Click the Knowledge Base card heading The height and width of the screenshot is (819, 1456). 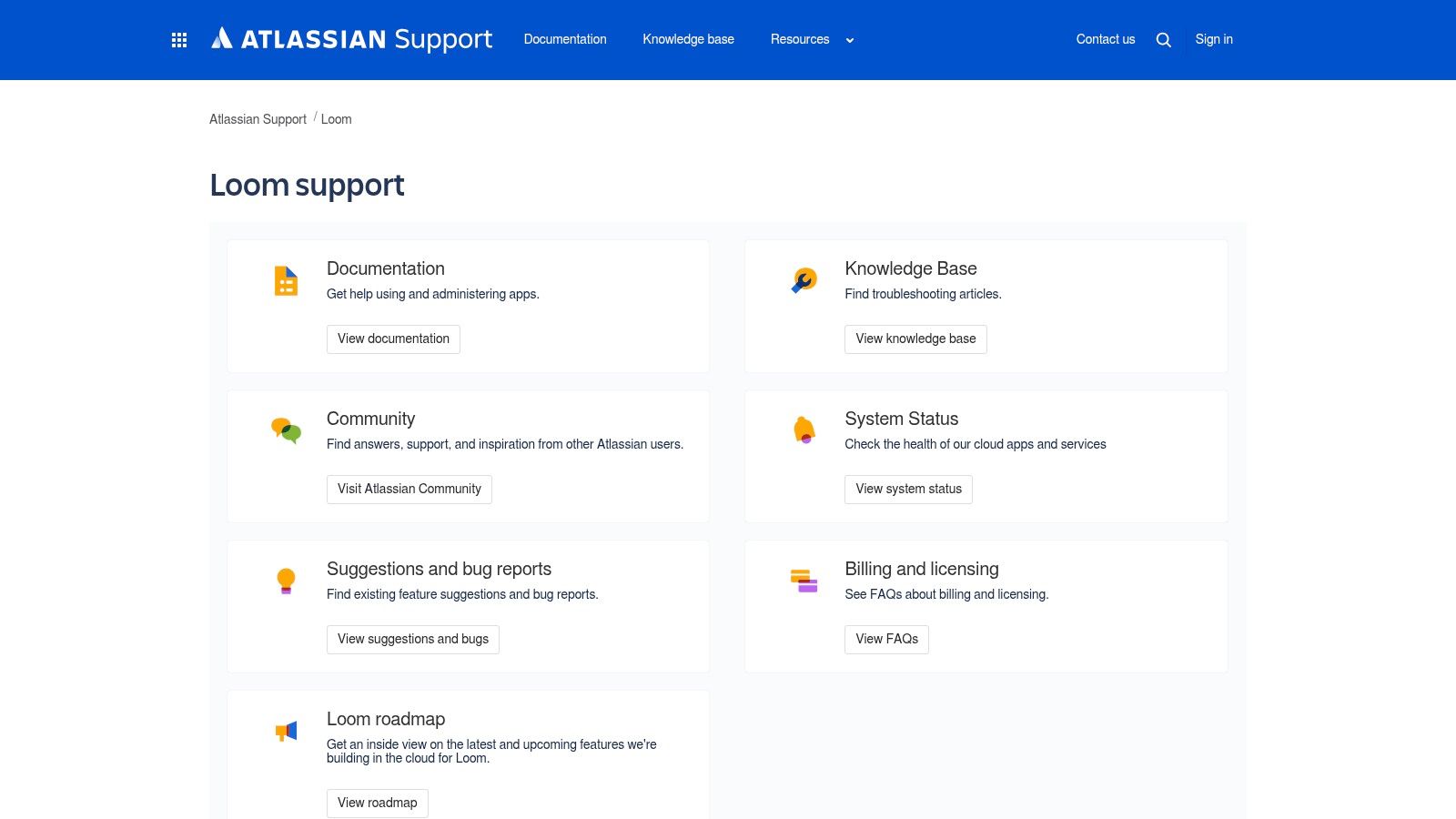point(911,268)
